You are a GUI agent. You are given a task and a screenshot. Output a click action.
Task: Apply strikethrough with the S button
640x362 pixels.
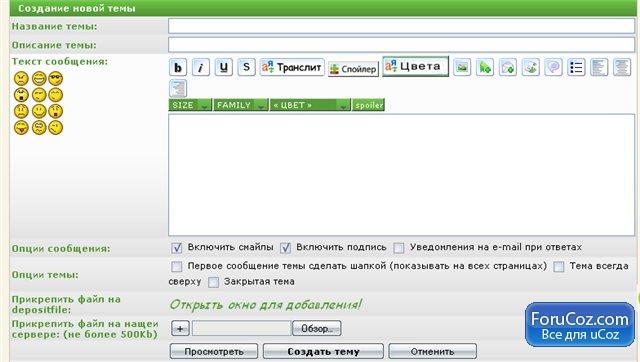tap(247, 67)
